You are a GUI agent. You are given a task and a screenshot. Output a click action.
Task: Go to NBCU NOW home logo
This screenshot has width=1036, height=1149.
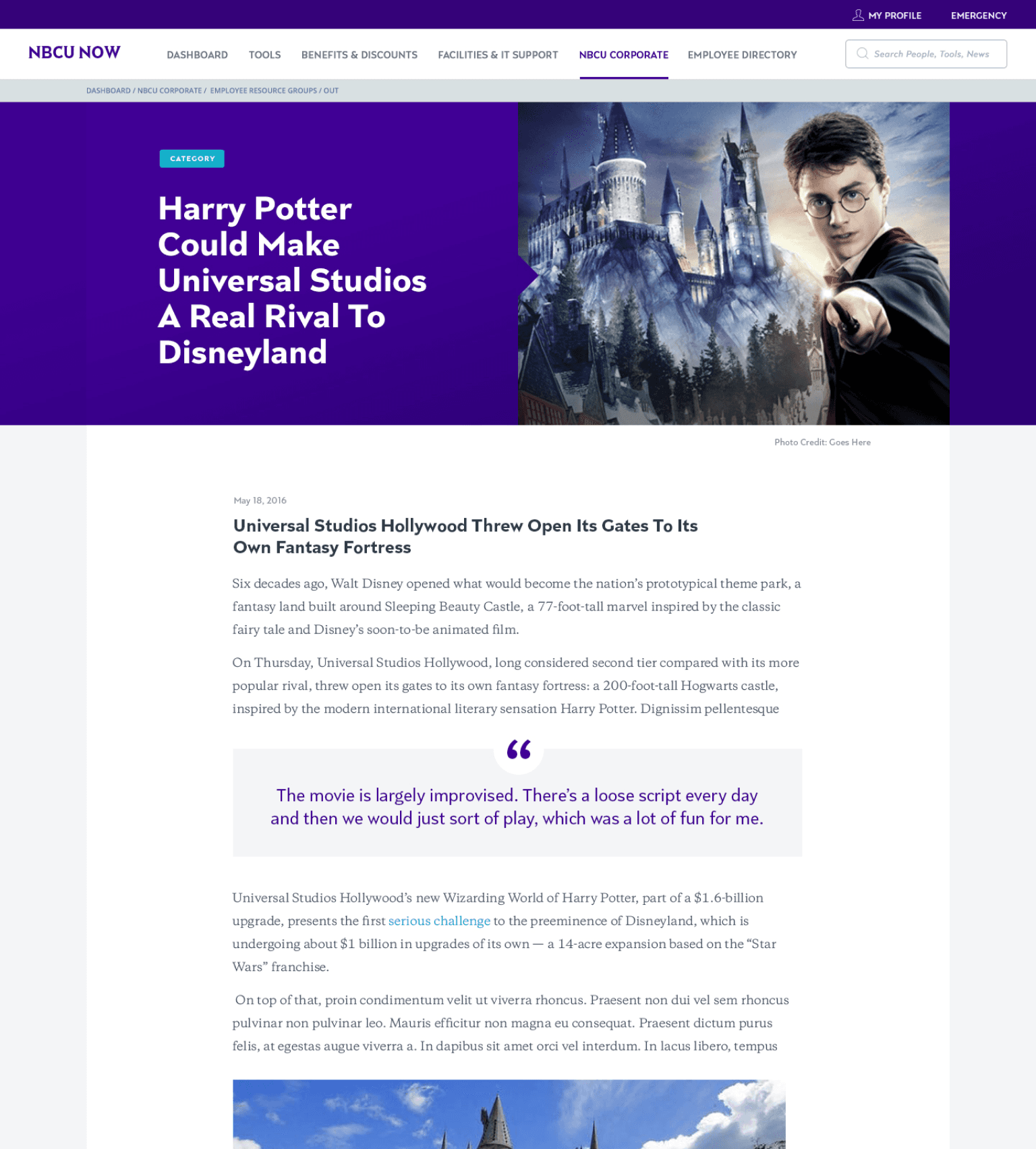pos(74,53)
